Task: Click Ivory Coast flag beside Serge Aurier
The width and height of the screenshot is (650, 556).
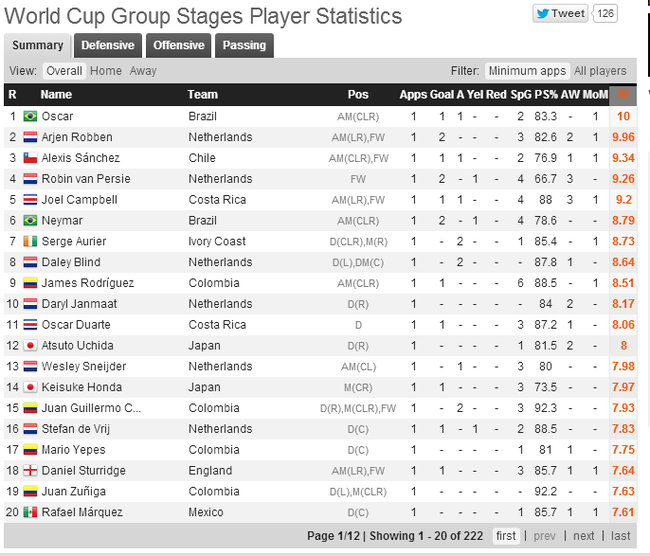Action: (x=30, y=241)
